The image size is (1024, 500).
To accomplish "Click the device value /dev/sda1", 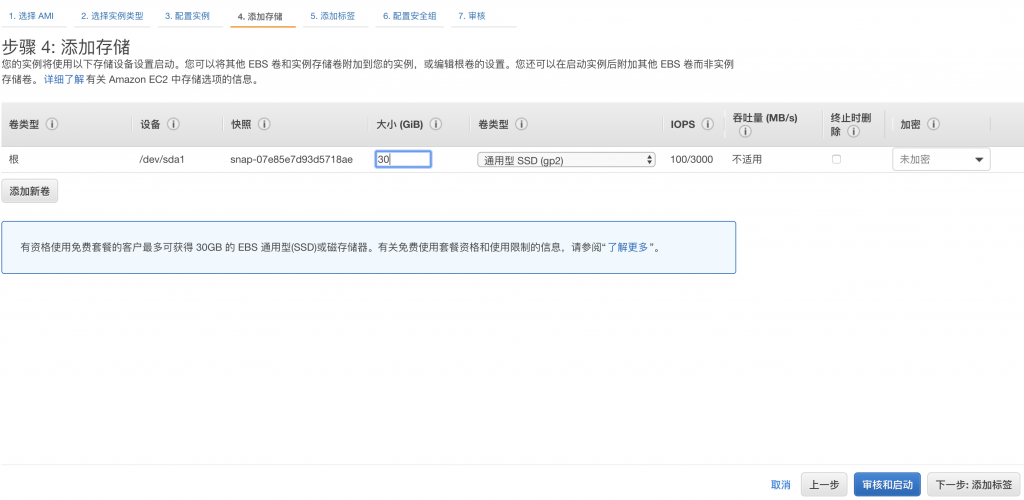I will coord(162,159).
